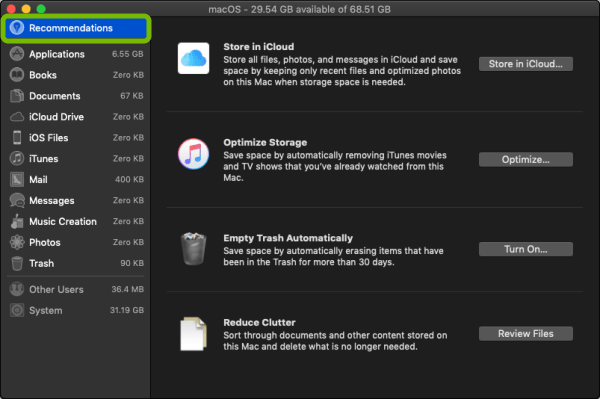Click the Reduce Clutter heading
Image resolution: width=600 pixels, height=399 pixels.
[x=259, y=322]
